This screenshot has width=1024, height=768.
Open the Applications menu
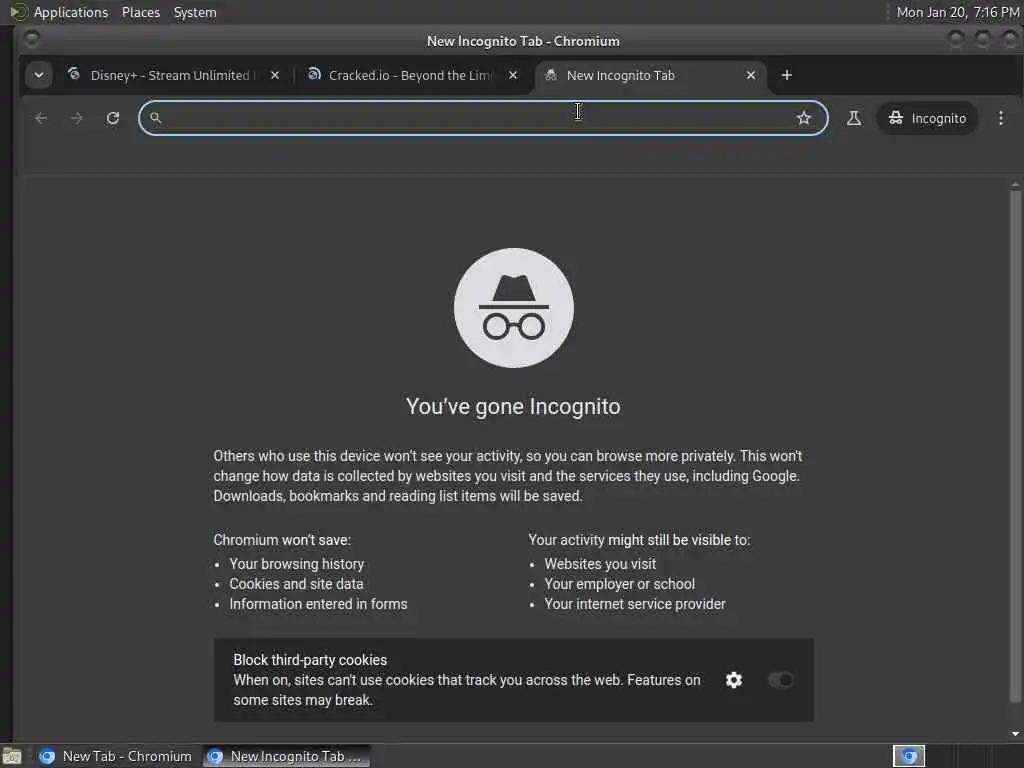71,12
